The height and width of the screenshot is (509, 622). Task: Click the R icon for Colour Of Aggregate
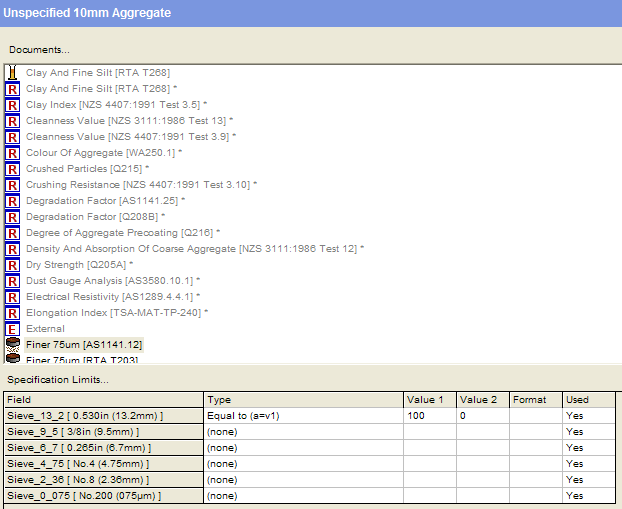click(13, 153)
